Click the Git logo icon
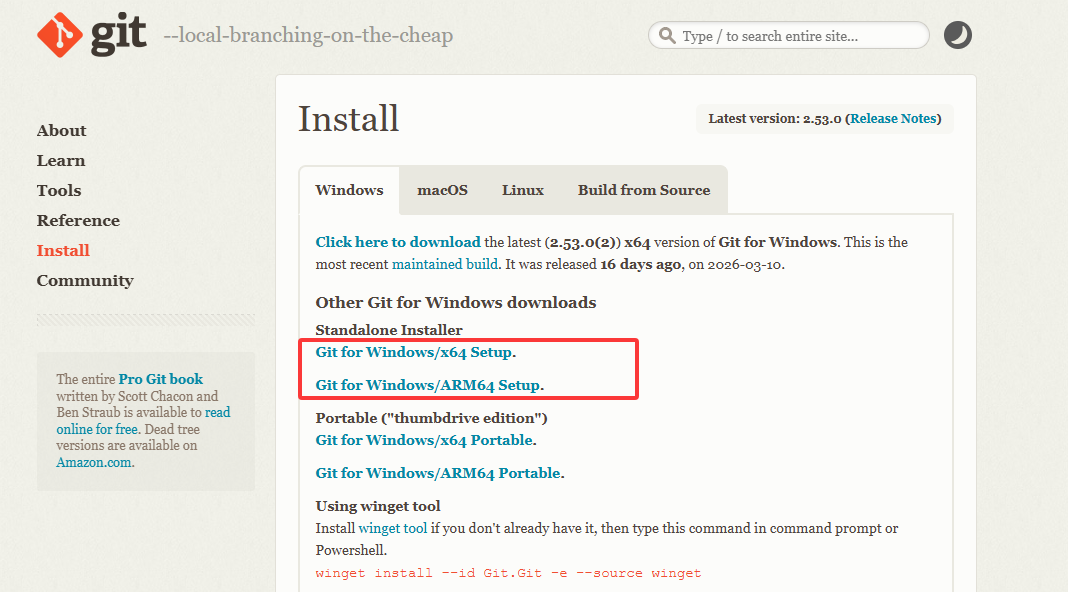The image size is (1068, 592). (61, 35)
